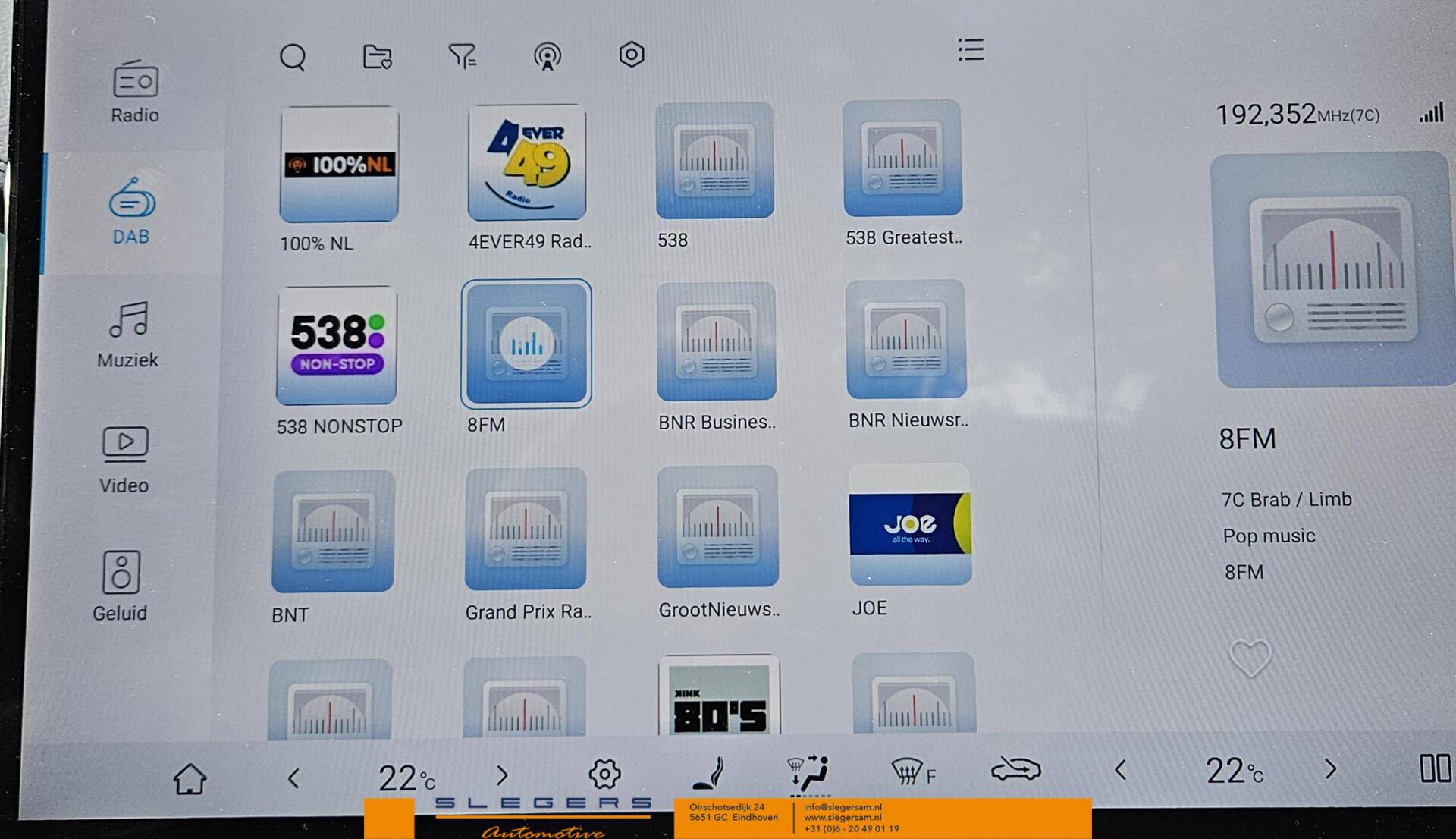This screenshot has width=1456, height=839.
Task: Decrease left temperature with left chevron
Action: (x=294, y=778)
